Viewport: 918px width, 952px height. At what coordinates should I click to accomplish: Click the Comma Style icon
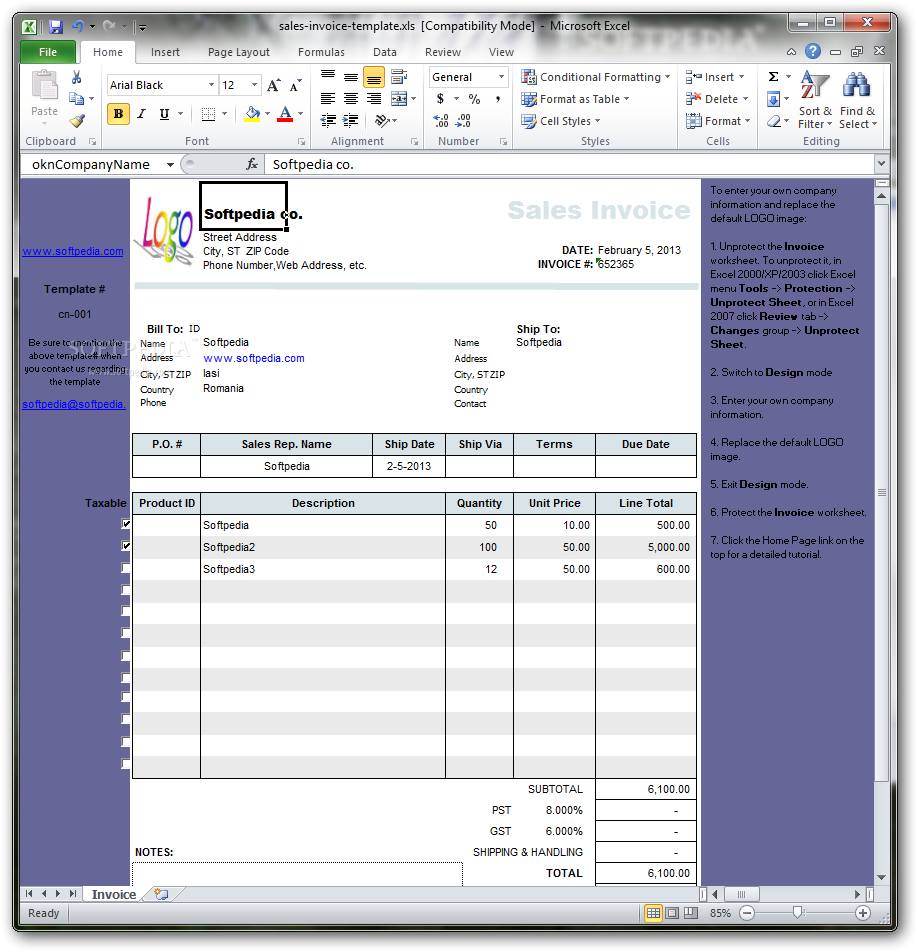[x=498, y=98]
